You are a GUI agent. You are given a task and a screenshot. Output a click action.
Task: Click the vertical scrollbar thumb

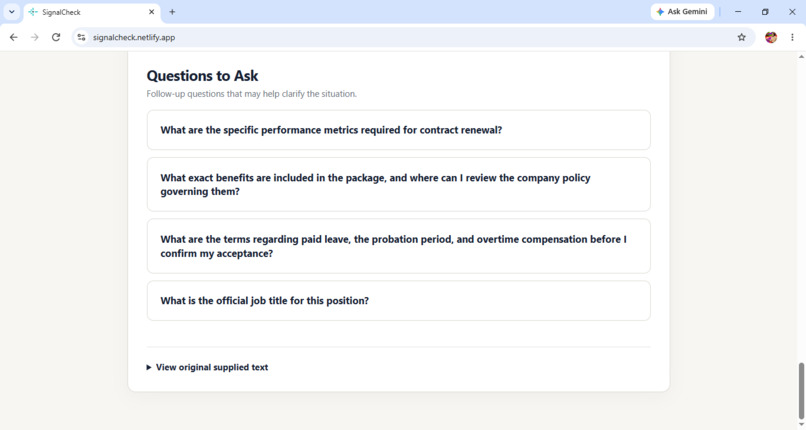tap(801, 391)
